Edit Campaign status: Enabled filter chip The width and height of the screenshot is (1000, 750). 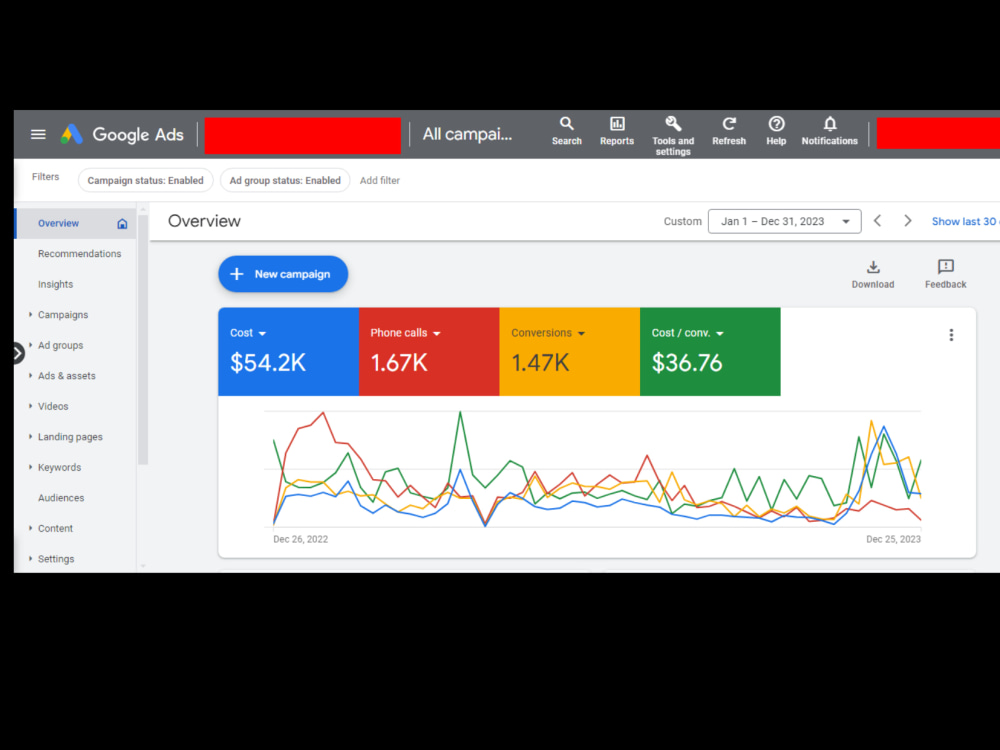pos(145,180)
